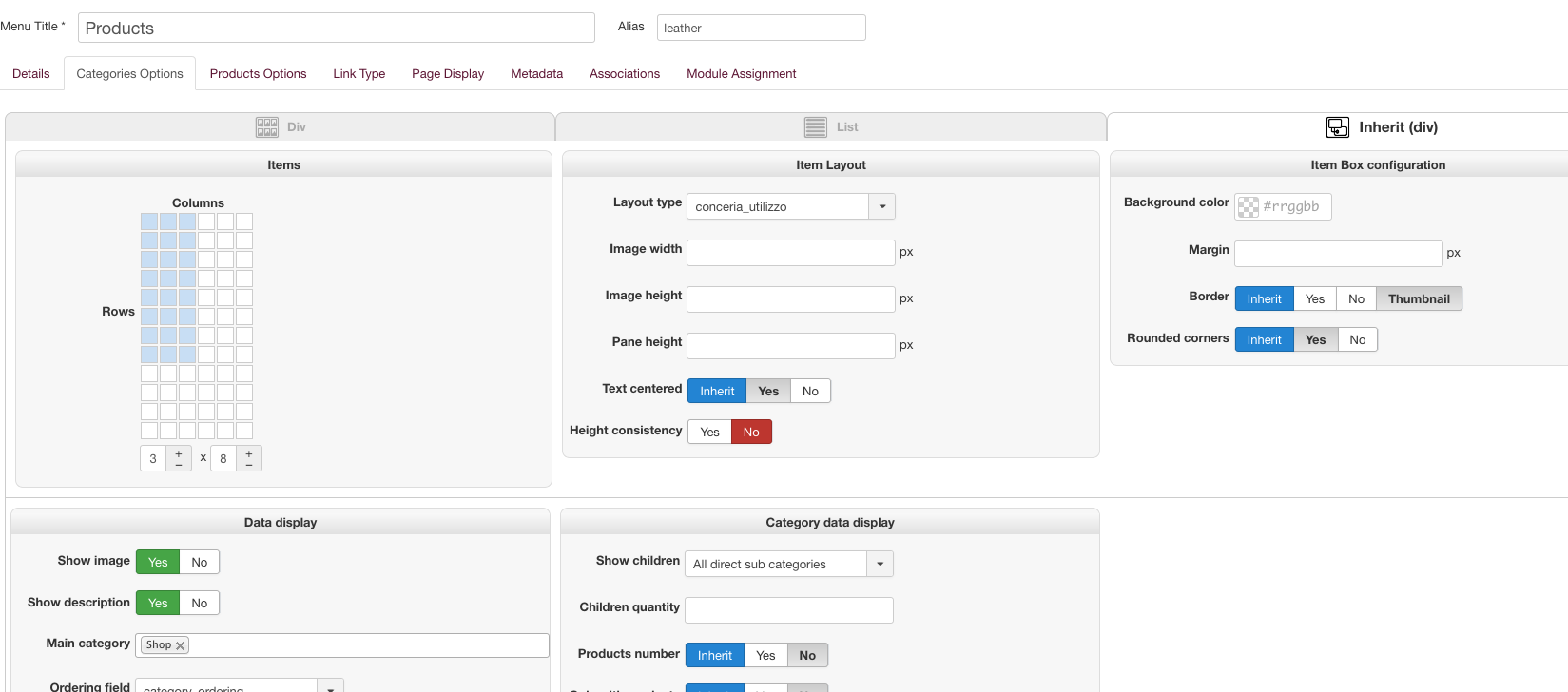Expand the Show children dropdown
Image resolution: width=1568 pixels, height=692 pixels.
[880, 564]
